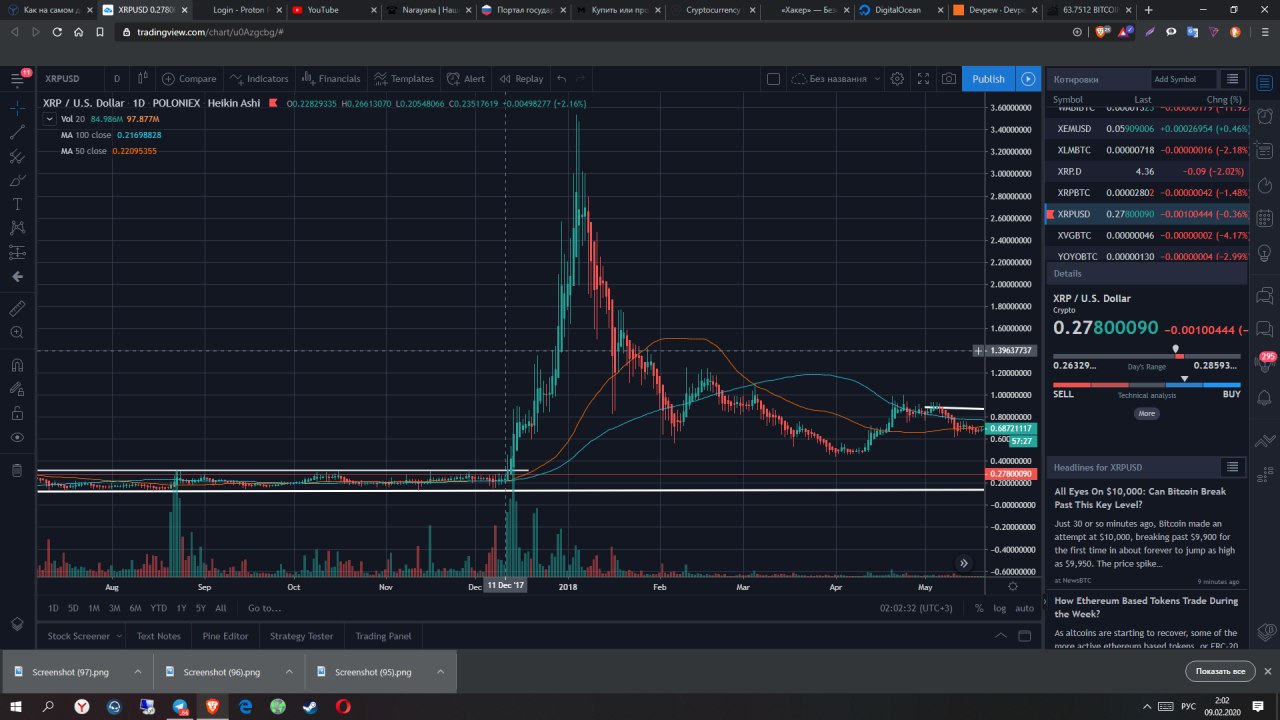Open watchlist list menu icon

point(1233,79)
